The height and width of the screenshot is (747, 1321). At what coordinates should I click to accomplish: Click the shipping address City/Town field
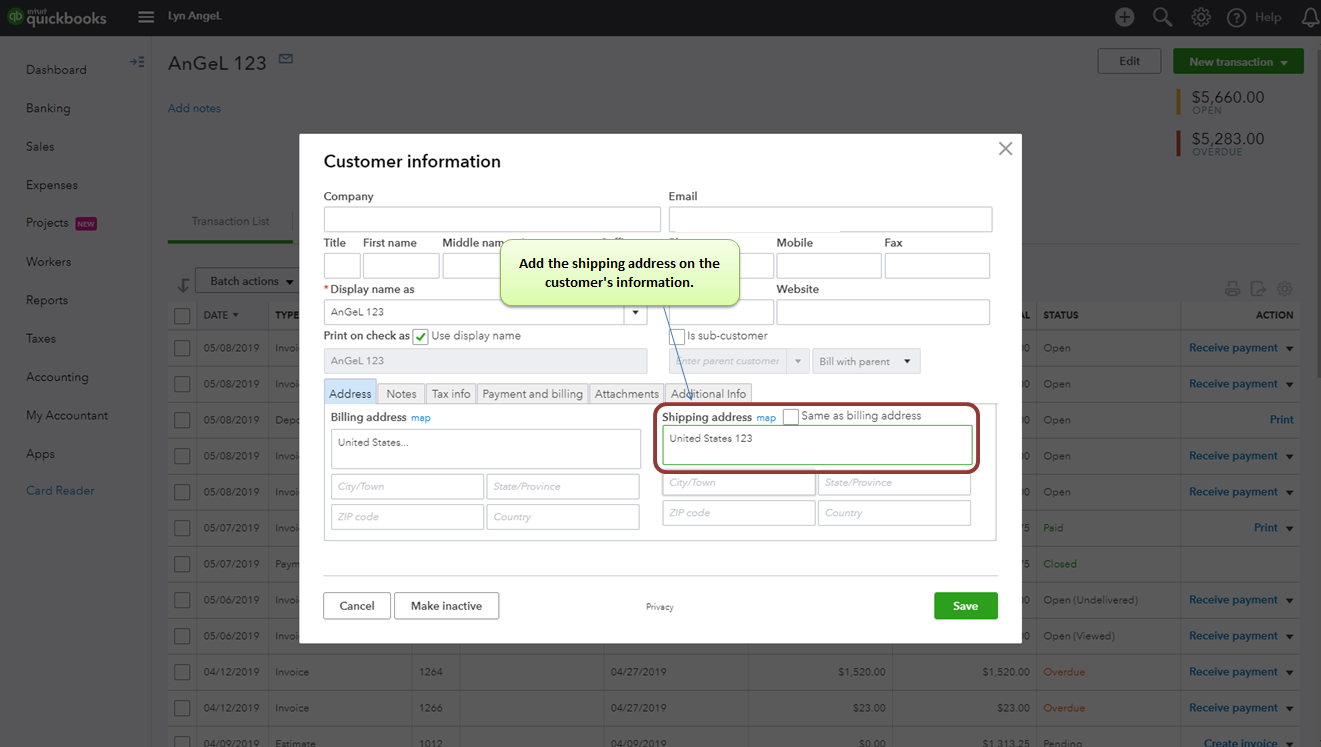tap(738, 483)
